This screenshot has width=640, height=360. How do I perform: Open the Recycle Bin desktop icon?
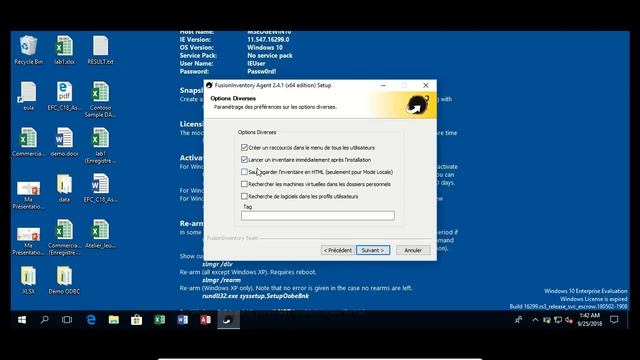(x=28, y=50)
